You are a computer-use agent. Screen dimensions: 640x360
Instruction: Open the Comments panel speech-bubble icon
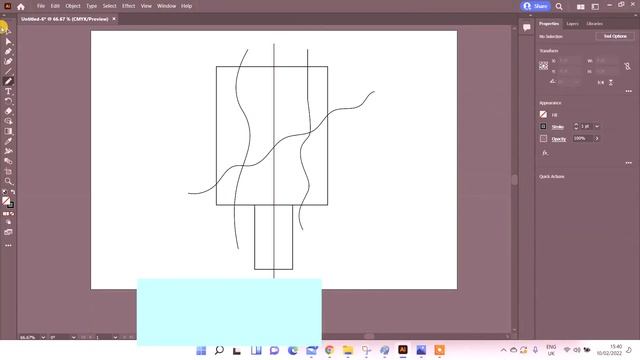(527, 27)
